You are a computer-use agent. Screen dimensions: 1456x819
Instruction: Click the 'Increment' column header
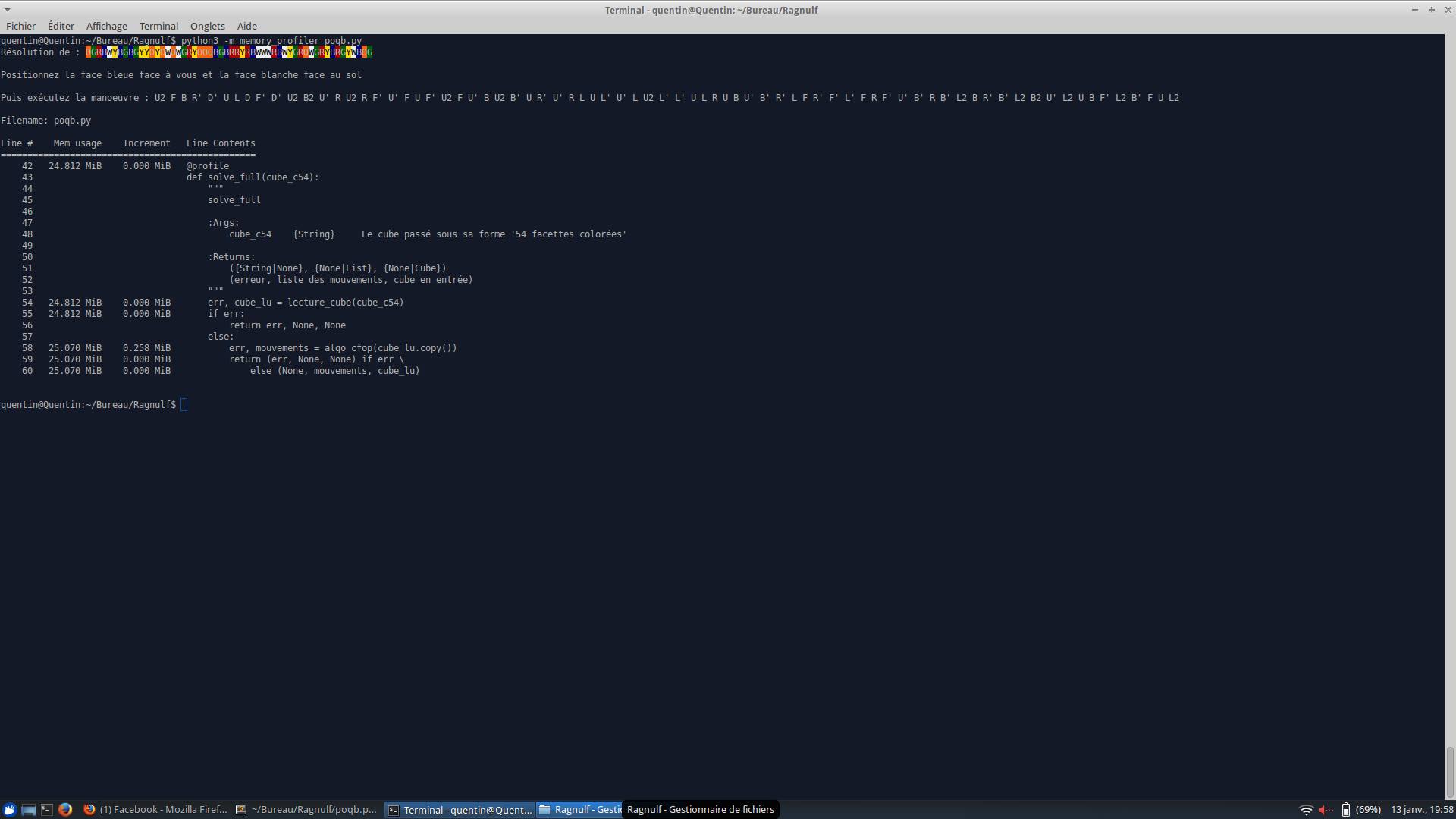click(x=146, y=143)
